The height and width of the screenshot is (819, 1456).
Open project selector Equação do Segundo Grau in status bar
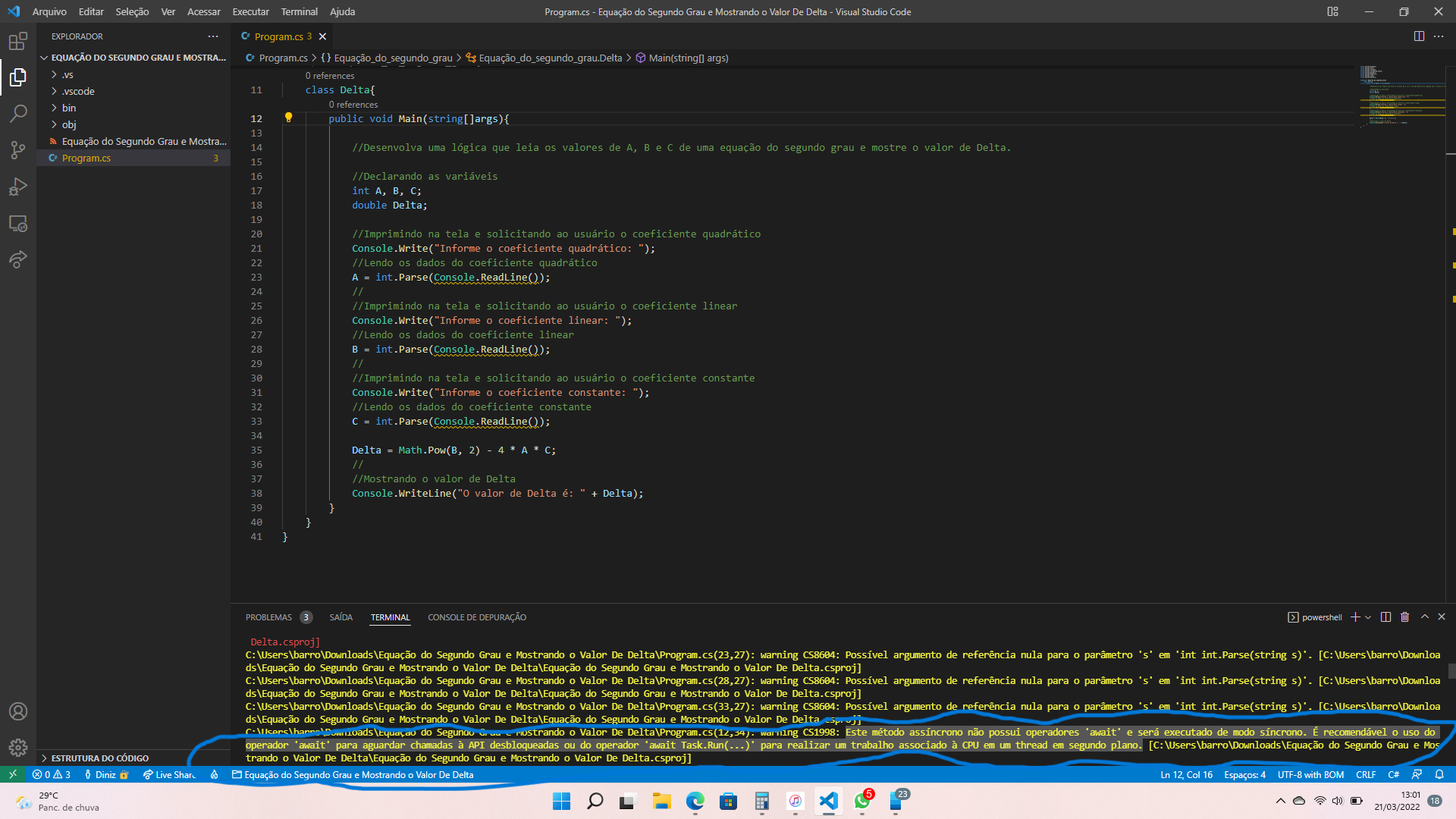click(353, 774)
